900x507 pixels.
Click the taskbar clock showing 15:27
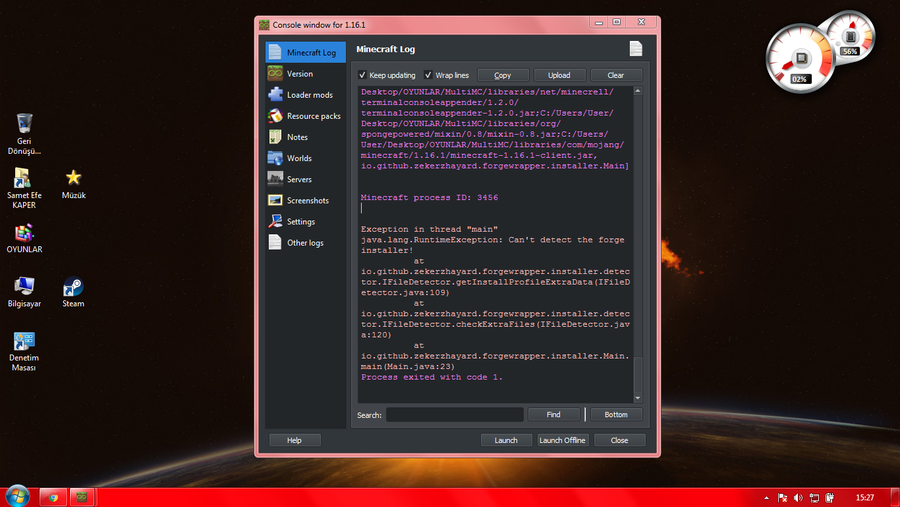865,498
